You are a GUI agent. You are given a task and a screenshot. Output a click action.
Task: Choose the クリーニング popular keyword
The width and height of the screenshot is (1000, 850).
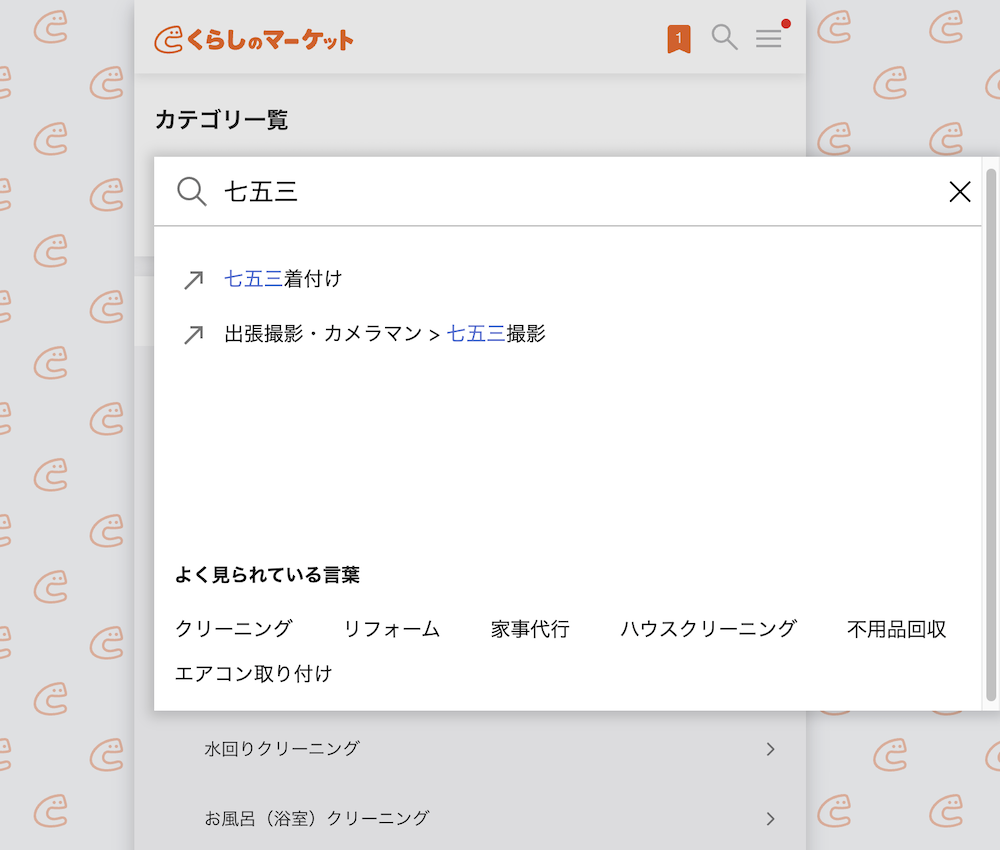[233, 629]
